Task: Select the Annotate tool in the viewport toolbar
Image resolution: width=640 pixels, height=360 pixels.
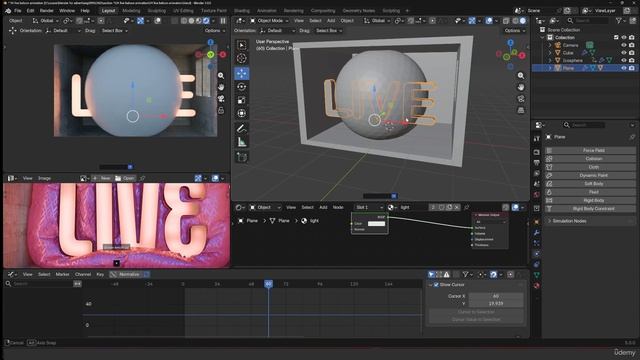Action: 242,129
